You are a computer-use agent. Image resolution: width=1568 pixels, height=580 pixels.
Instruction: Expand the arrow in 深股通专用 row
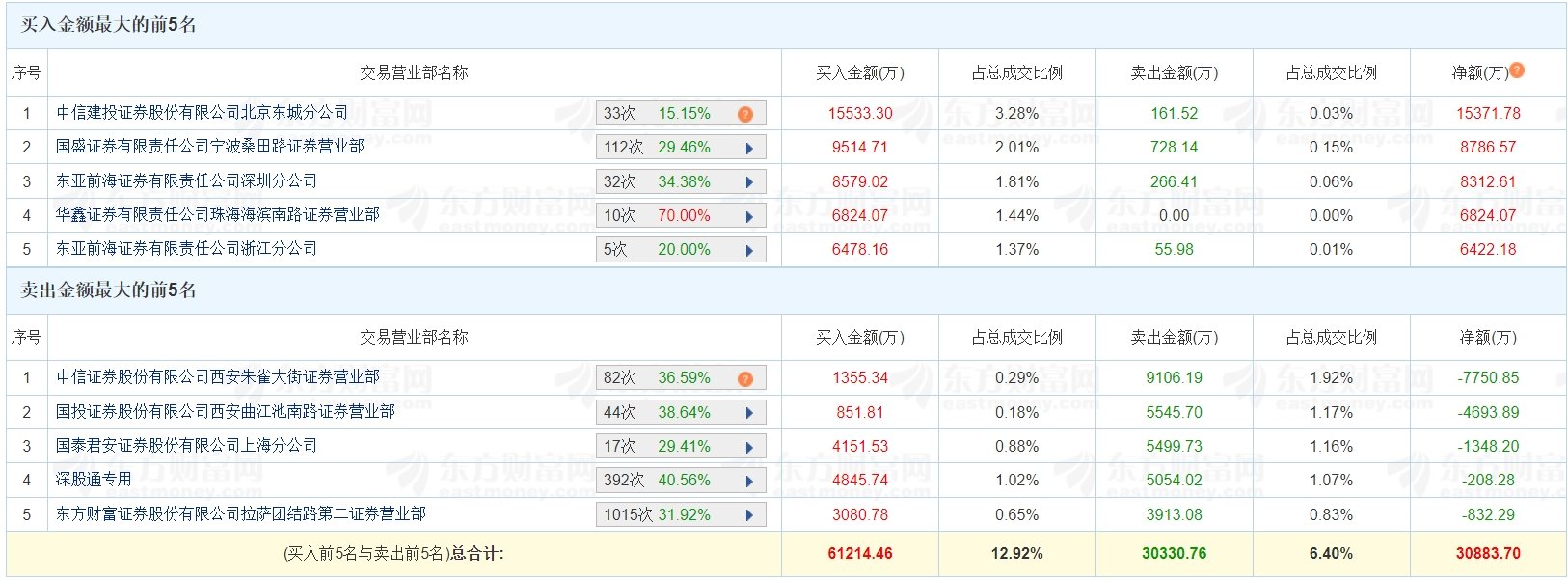pyautogui.click(x=749, y=481)
